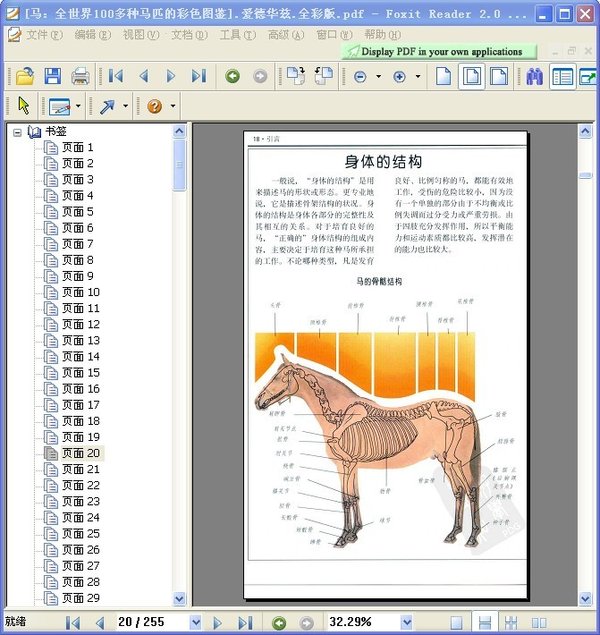Open zoom percentage dropdown in status bar
The height and width of the screenshot is (635, 600).
(406, 622)
